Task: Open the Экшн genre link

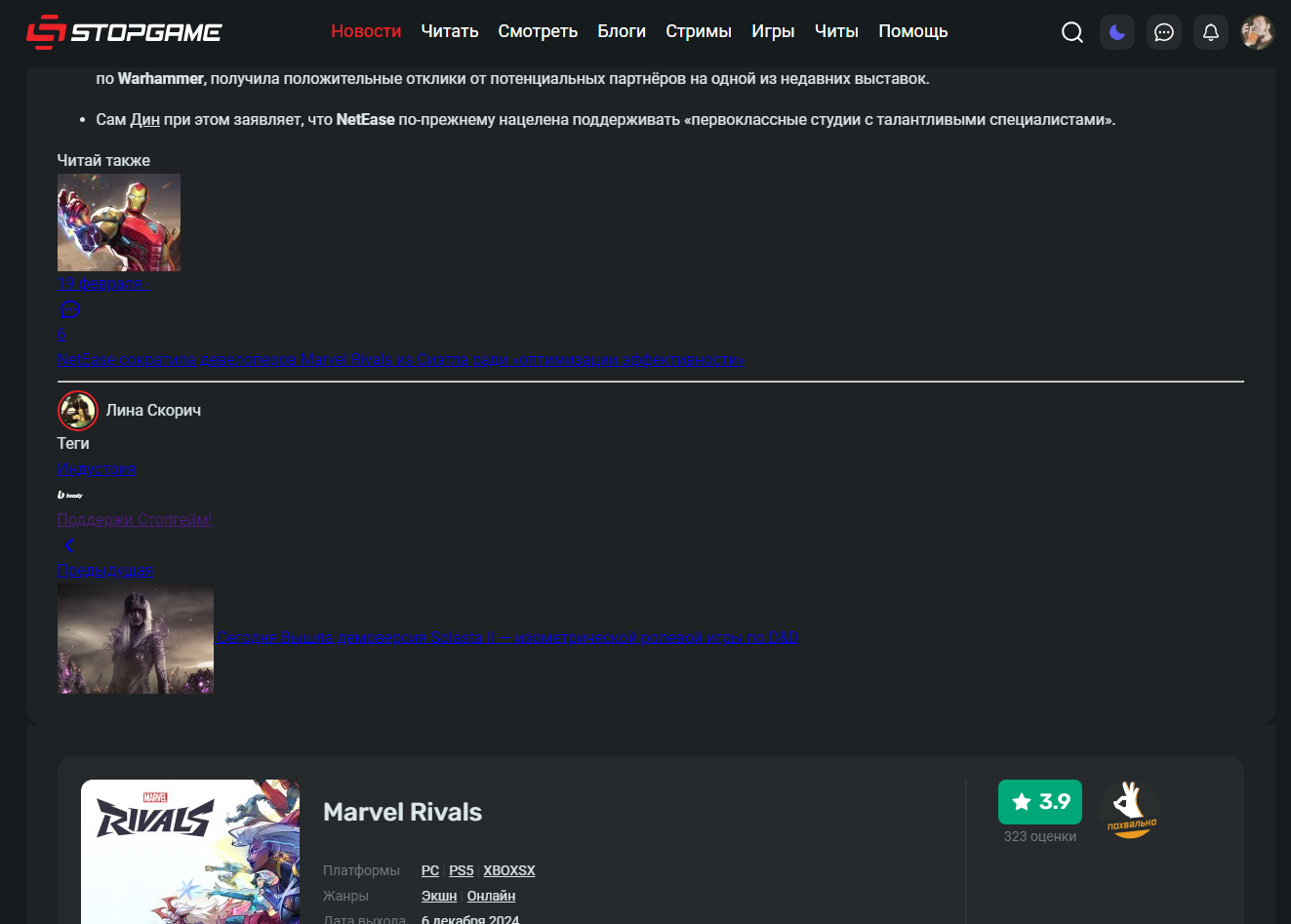Action: [439, 896]
